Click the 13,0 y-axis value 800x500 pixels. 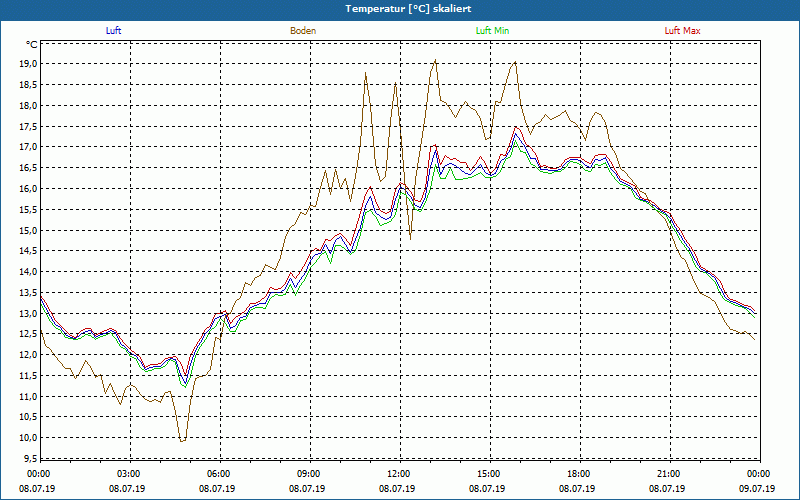pos(28,313)
